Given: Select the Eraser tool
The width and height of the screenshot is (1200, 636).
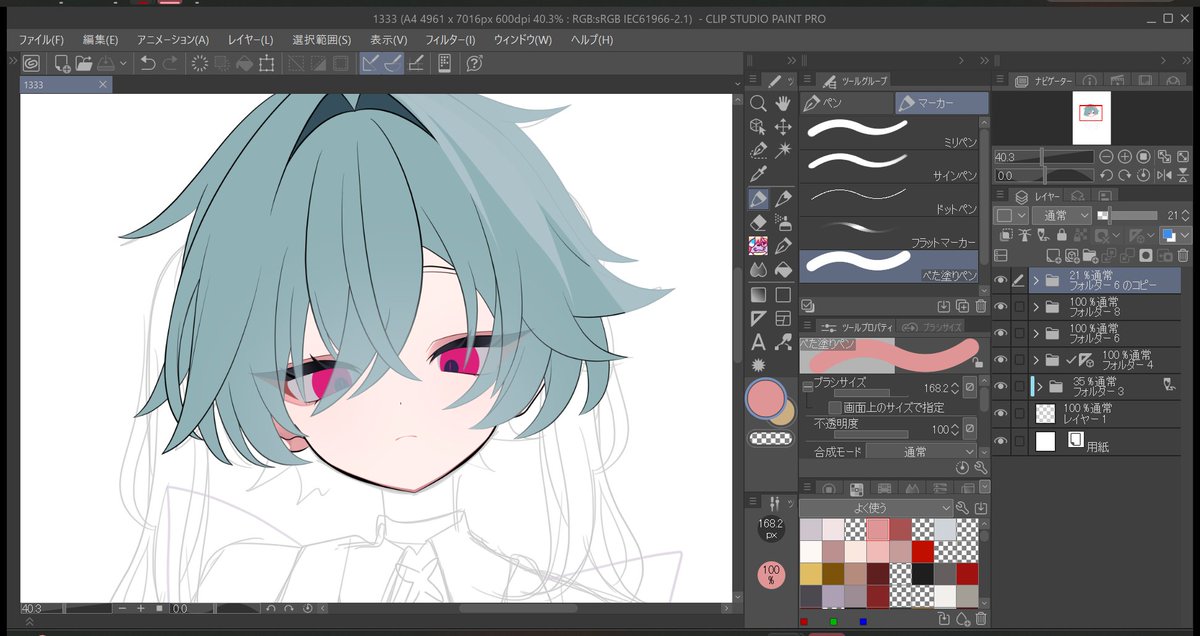Looking at the screenshot, I should (758, 222).
